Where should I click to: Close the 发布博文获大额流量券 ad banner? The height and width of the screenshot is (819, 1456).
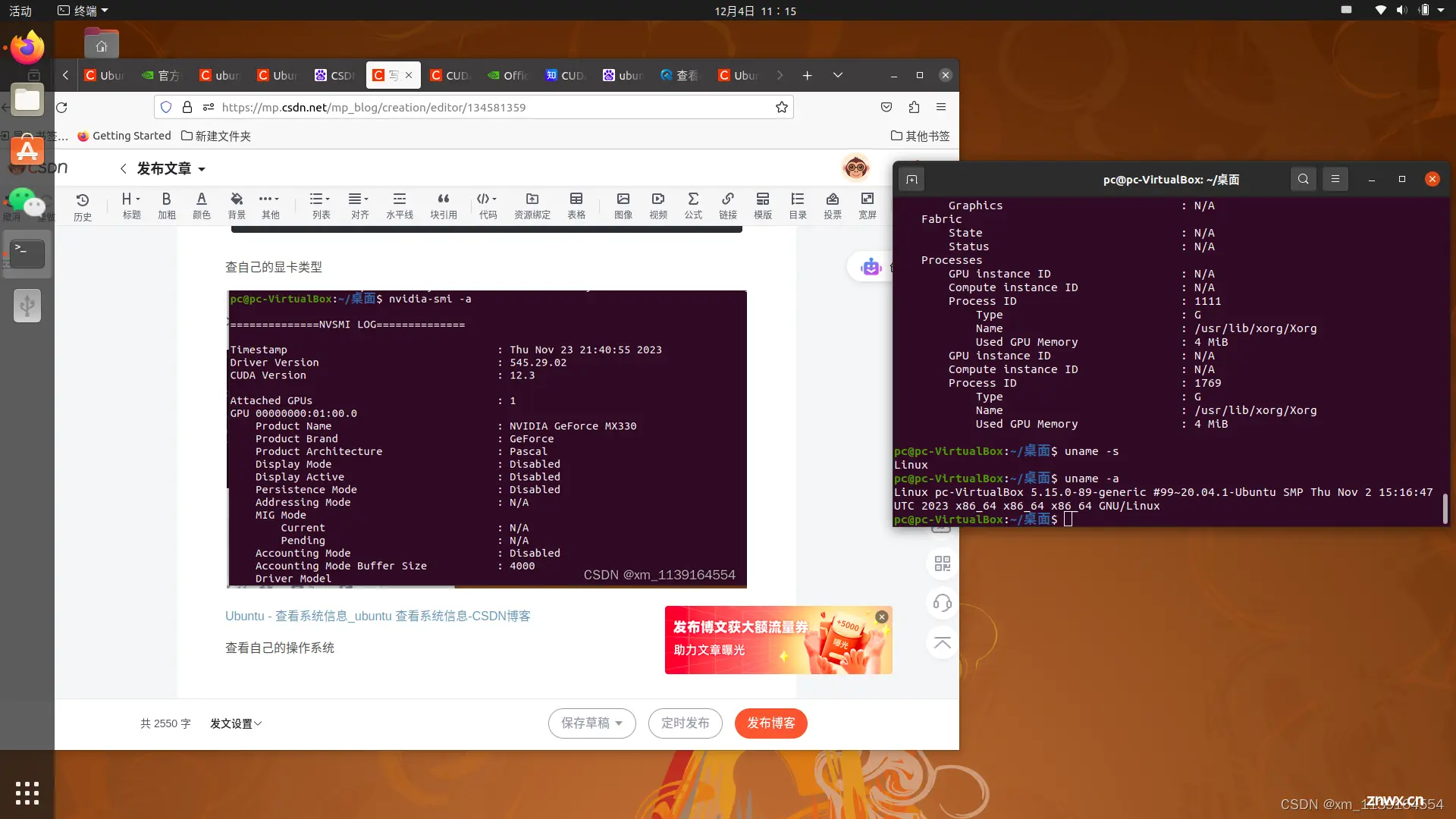pos(882,617)
